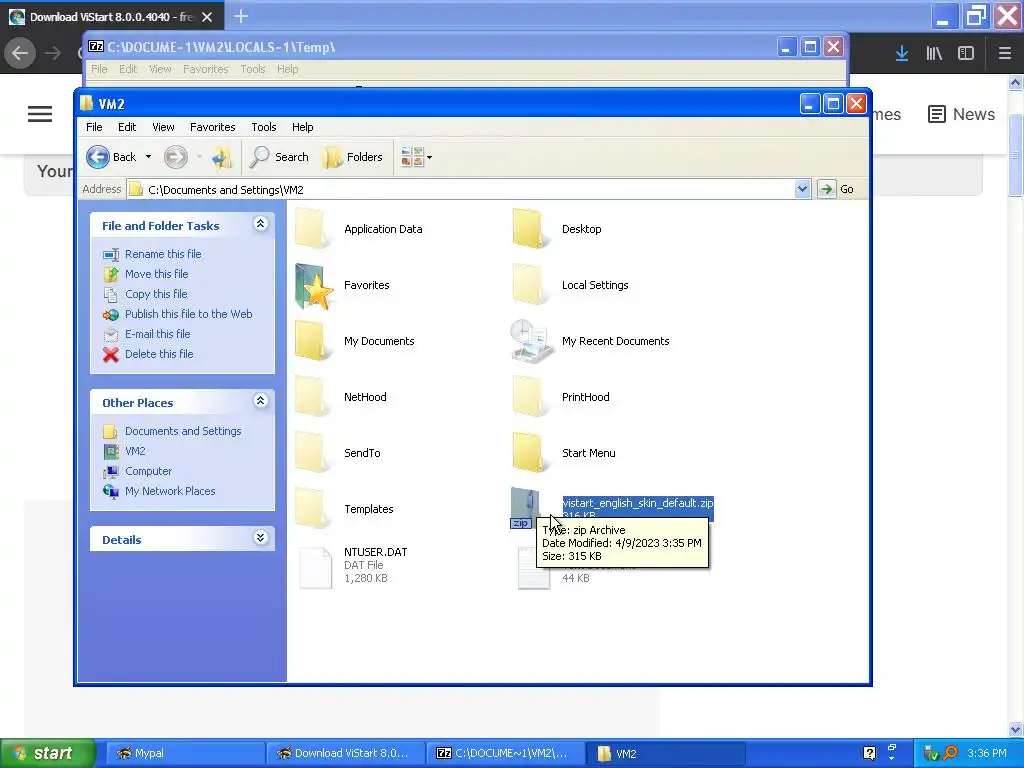Image resolution: width=1024 pixels, height=768 pixels.
Task: Click the magnifier tray icon
Action: pyautogui.click(x=950, y=753)
